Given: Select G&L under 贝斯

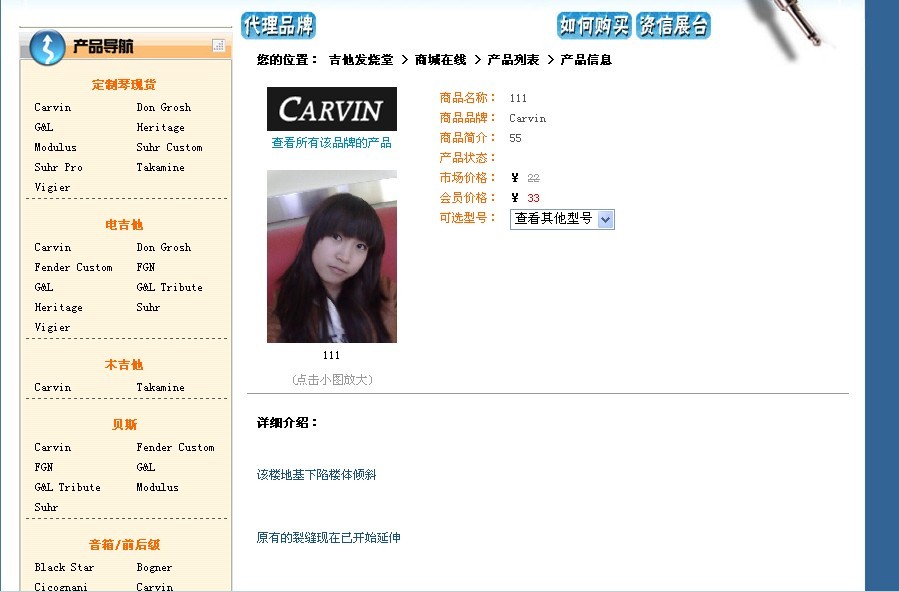Looking at the screenshot, I should coord(146,467).
